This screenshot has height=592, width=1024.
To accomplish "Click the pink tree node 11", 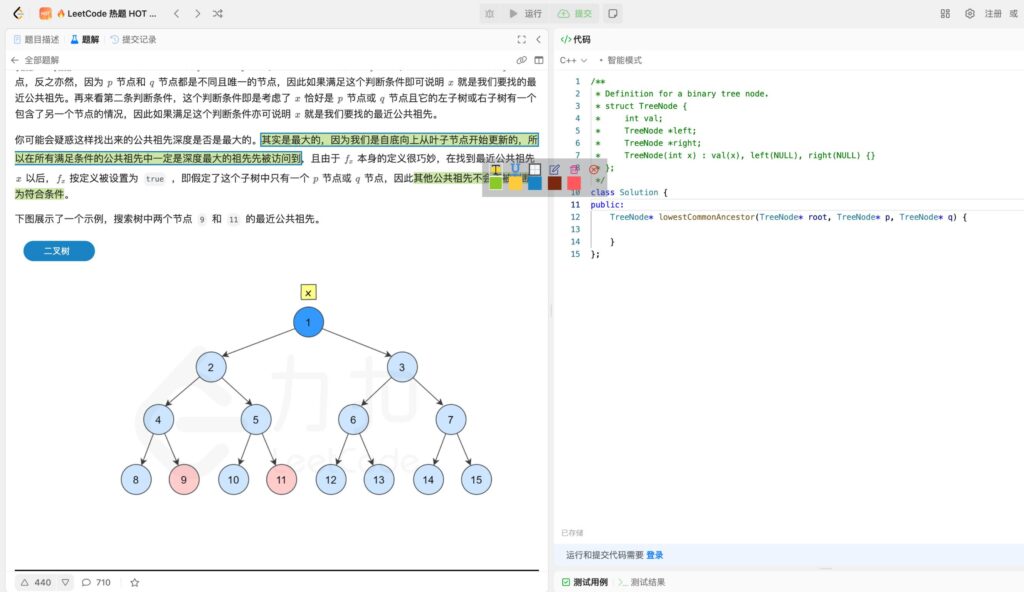I will [281, 480].
